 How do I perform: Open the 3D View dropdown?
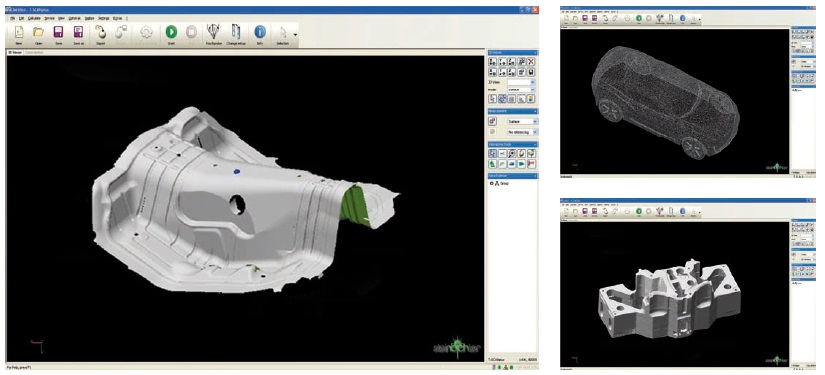(521, 83)
